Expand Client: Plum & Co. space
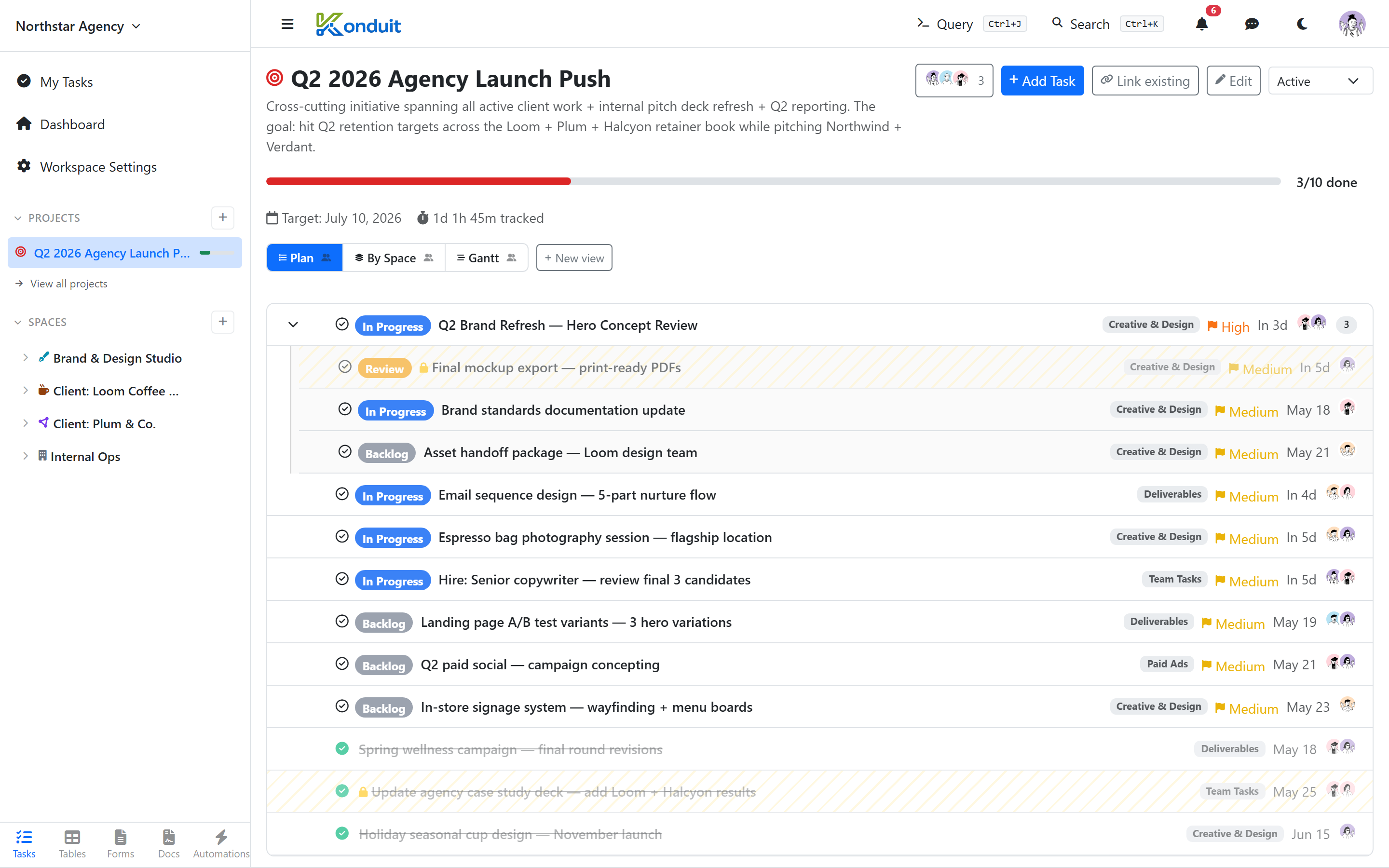Image resolution: width=1389 pixels, height=868 pixels. click(25, 423)
